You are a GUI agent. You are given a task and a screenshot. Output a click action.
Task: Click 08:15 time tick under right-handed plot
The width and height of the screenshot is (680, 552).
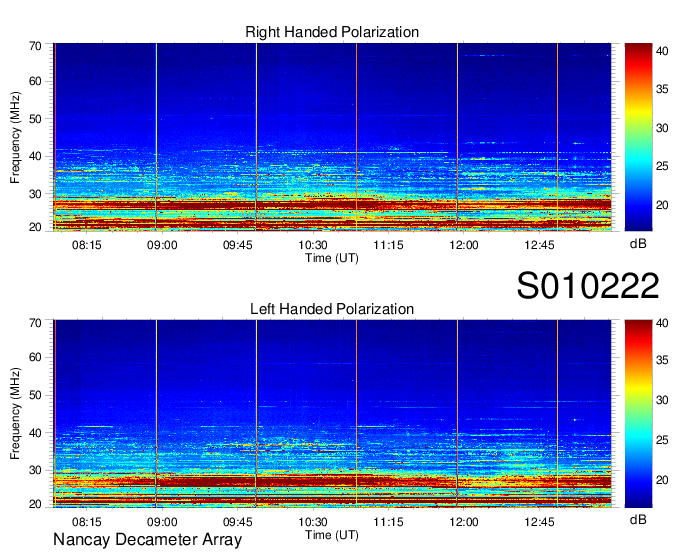click(87, 245)
